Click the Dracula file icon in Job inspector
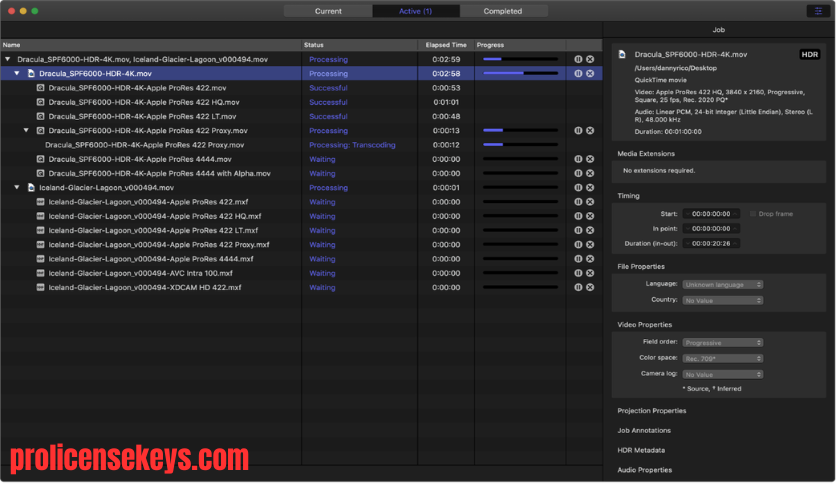The image size is (836, 484). [622, 54]
